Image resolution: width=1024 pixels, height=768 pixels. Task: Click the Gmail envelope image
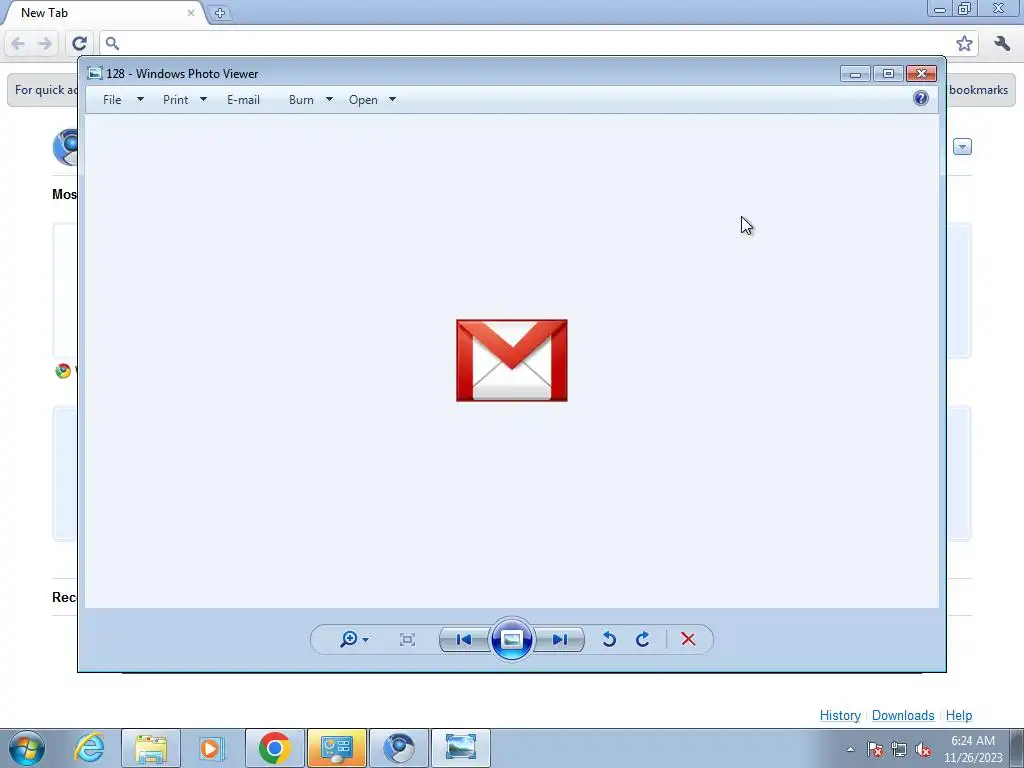(511, 360)
